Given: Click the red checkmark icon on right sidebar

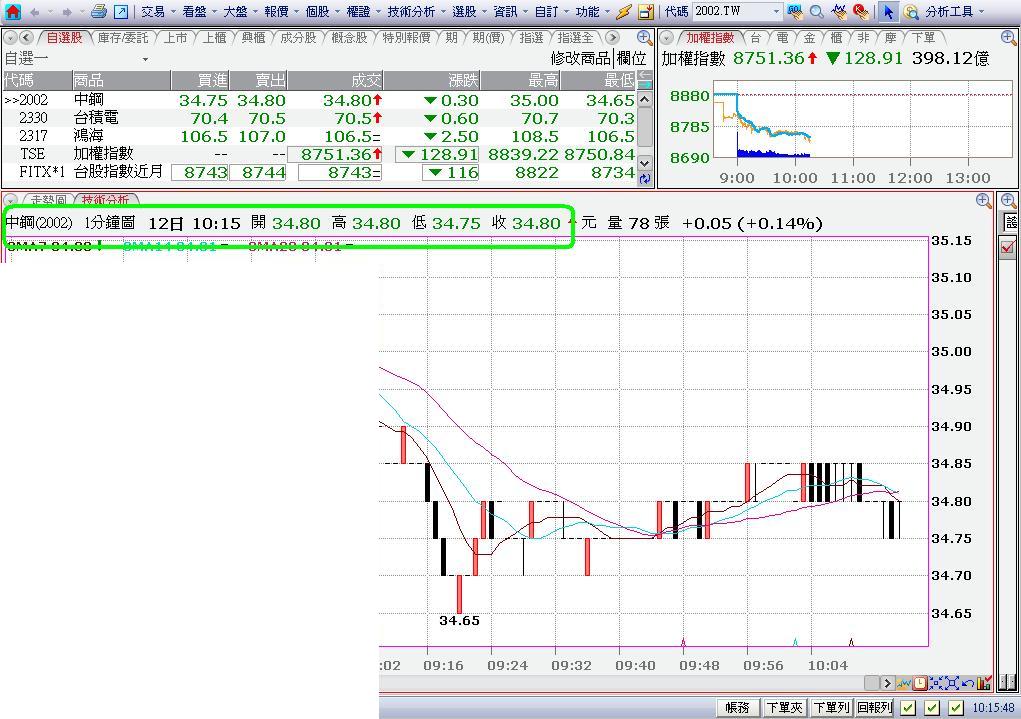Looking at the screenshot, I should 1009,247.
